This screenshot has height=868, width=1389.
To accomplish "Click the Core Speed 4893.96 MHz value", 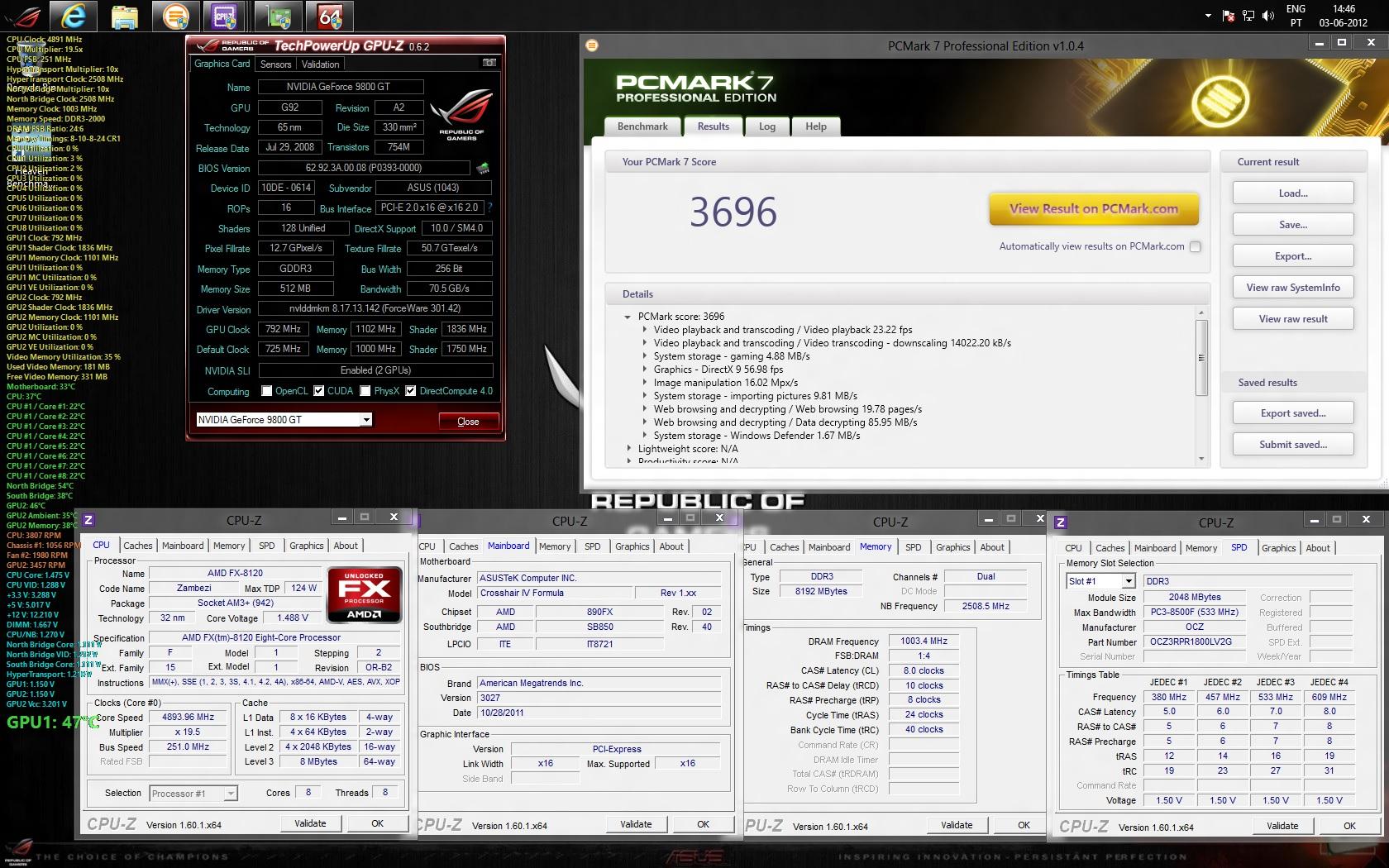I will (189, 718).
